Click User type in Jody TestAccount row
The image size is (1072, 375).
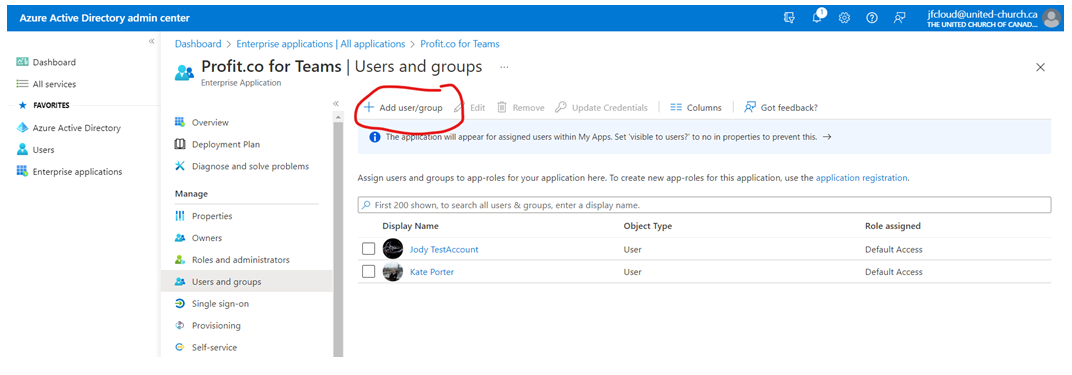coord(632,249)
